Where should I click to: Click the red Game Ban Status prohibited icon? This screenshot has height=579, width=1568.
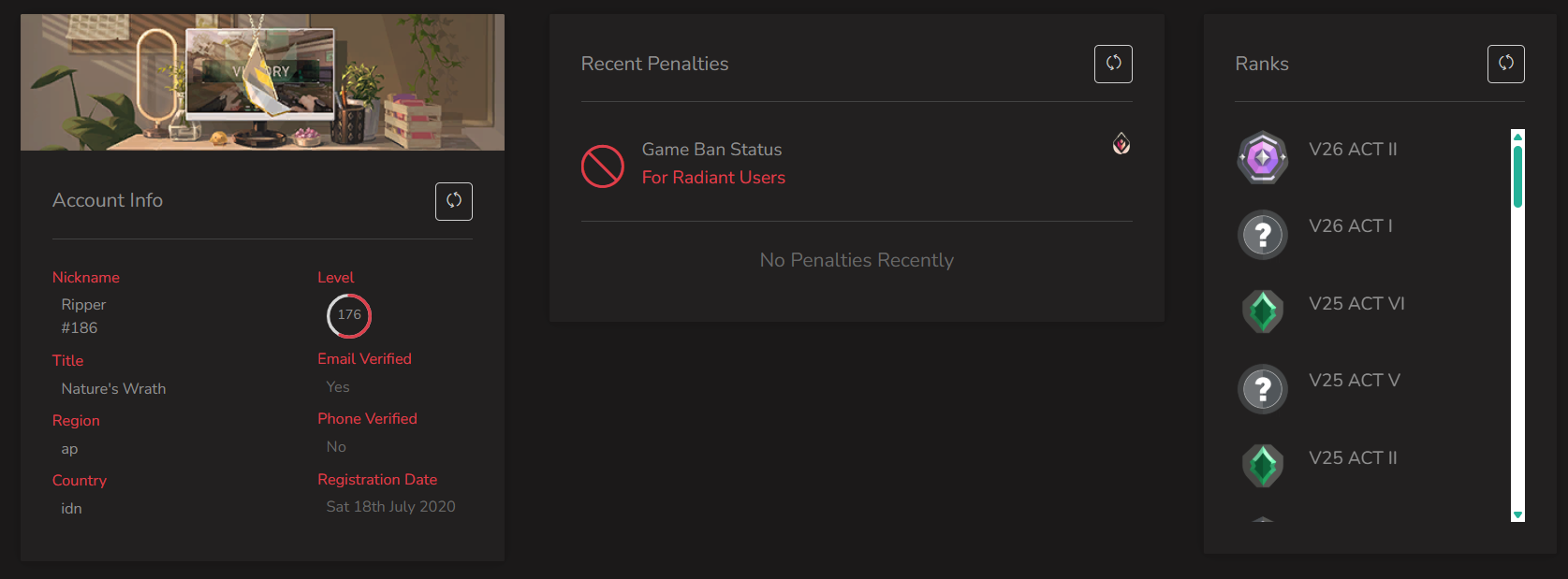(603, 166)
